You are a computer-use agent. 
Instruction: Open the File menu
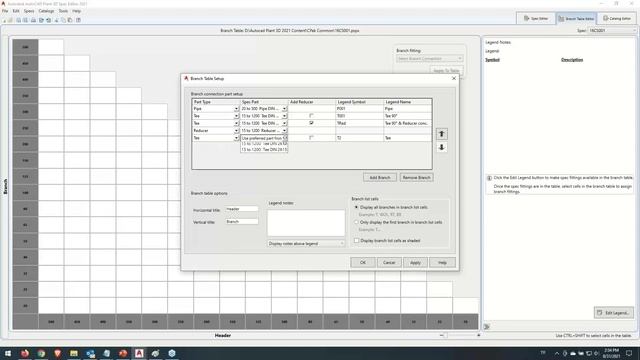[5, 11]
